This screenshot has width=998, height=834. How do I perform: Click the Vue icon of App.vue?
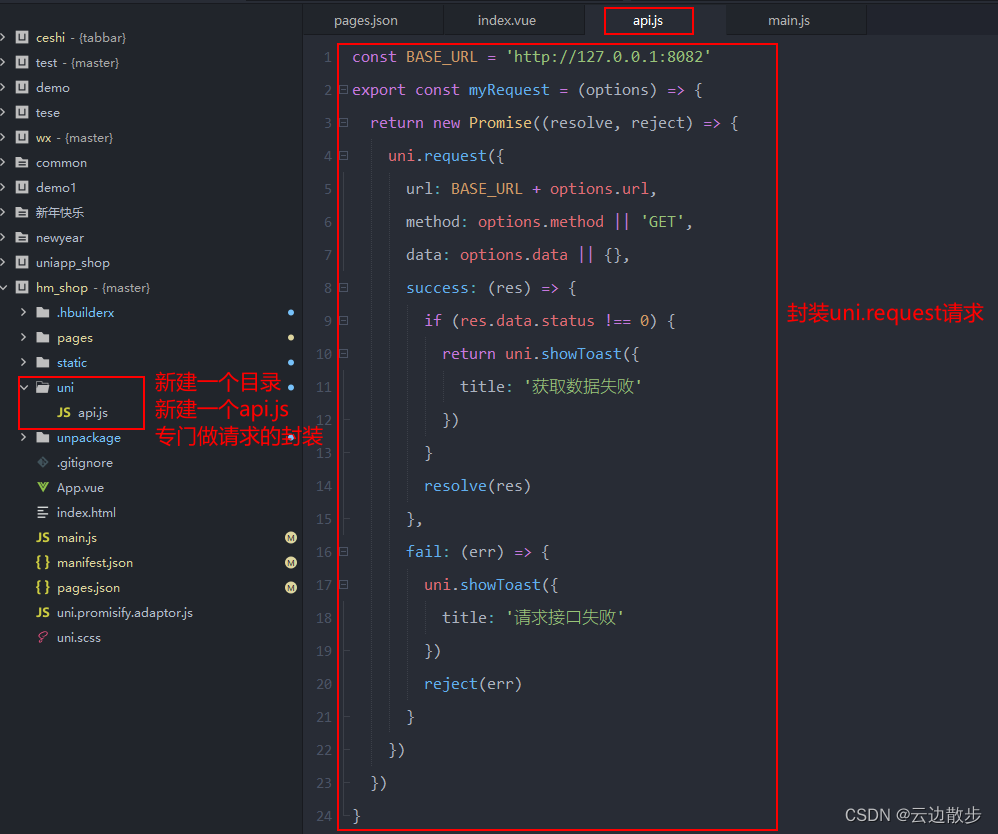click(x=43, y=487)
